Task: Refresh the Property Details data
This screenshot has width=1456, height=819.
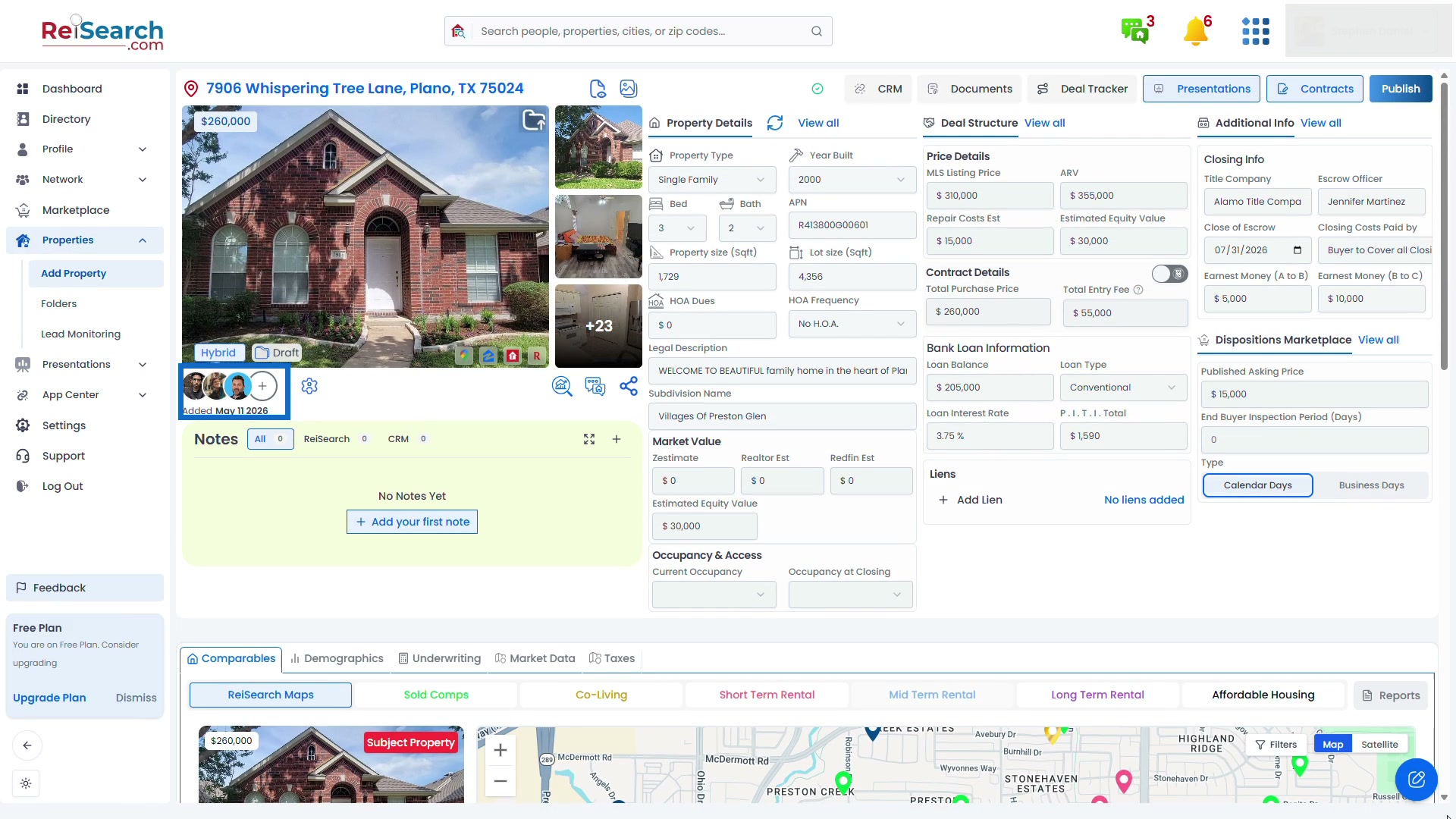Action: coord(775,123)
